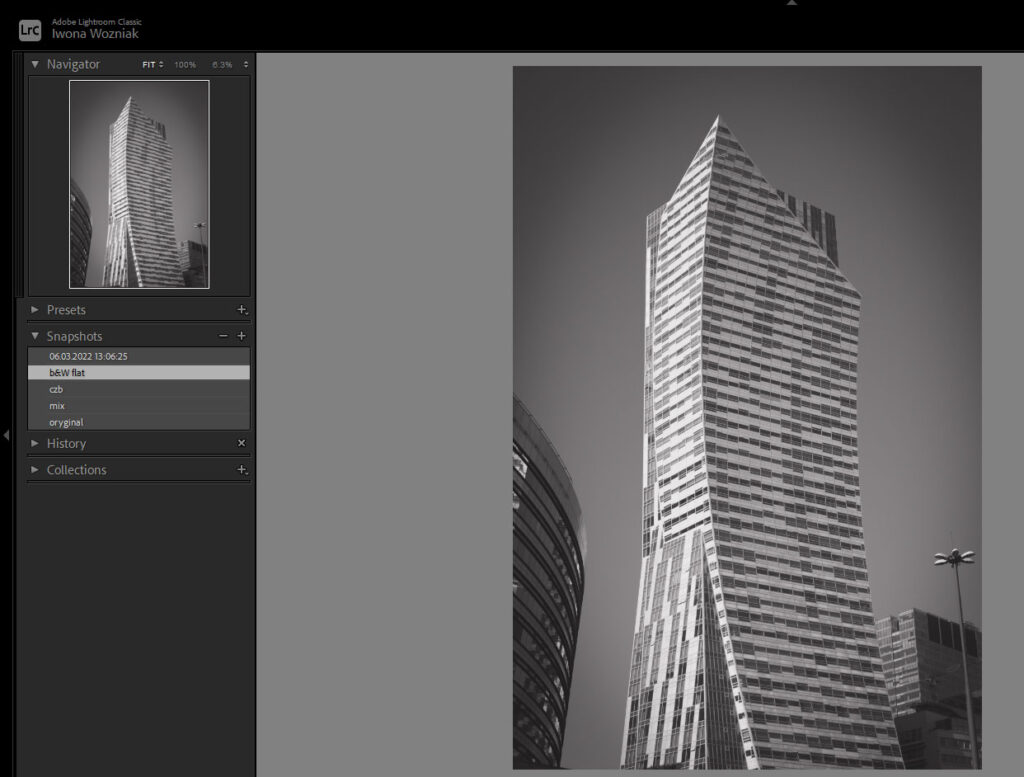Create a collection via the Collections plus icon
Viewport: 1024px width, 777px height.
240,470
